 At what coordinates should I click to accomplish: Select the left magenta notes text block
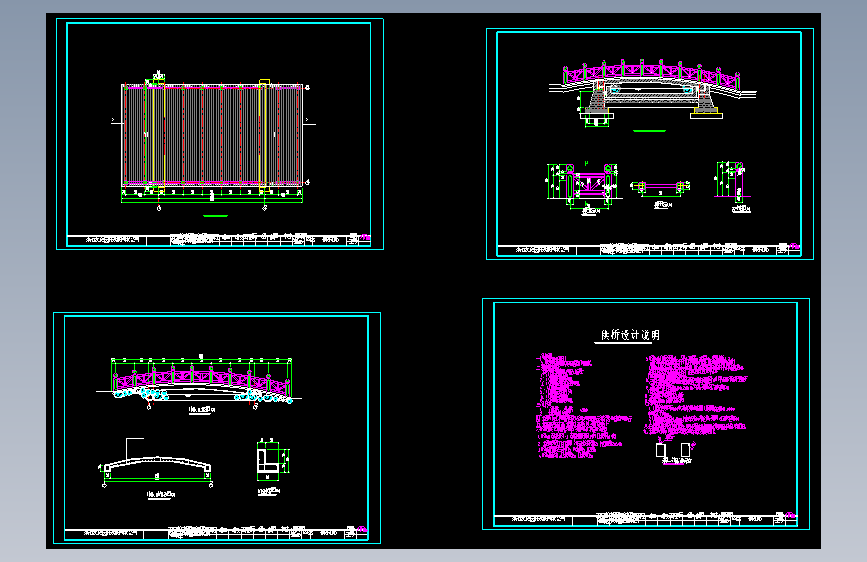(x=582, y=405)
